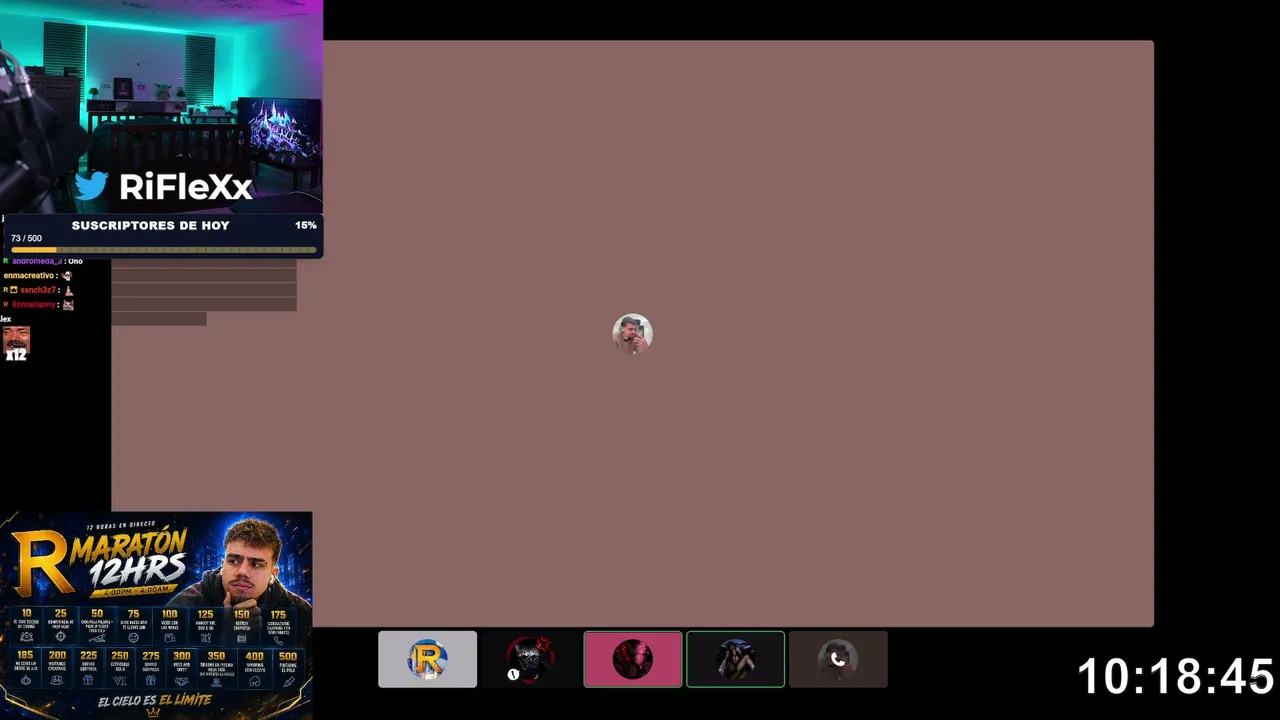Click the 73 / 500 subscriber count
The height and width of the screenshot is (720, 1280).
click(x=27, y=238)
